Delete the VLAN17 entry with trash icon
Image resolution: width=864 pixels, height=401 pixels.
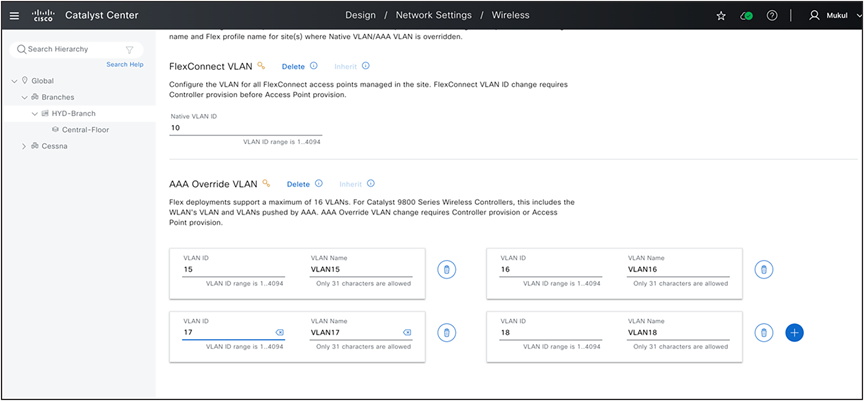click(x=447, y=333)
